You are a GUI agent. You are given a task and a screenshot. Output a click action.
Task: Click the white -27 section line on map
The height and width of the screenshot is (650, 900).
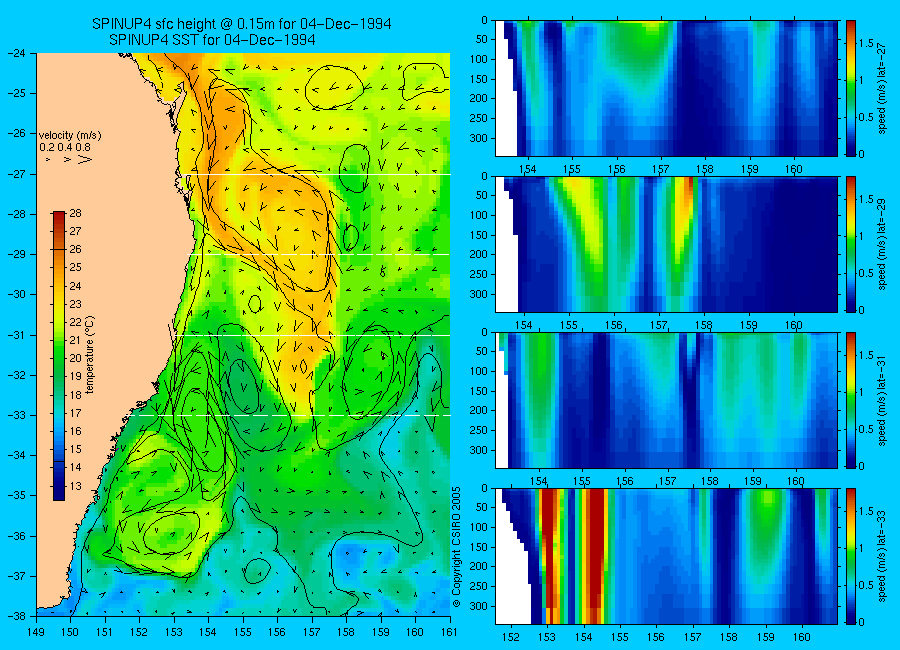(321, 174)
